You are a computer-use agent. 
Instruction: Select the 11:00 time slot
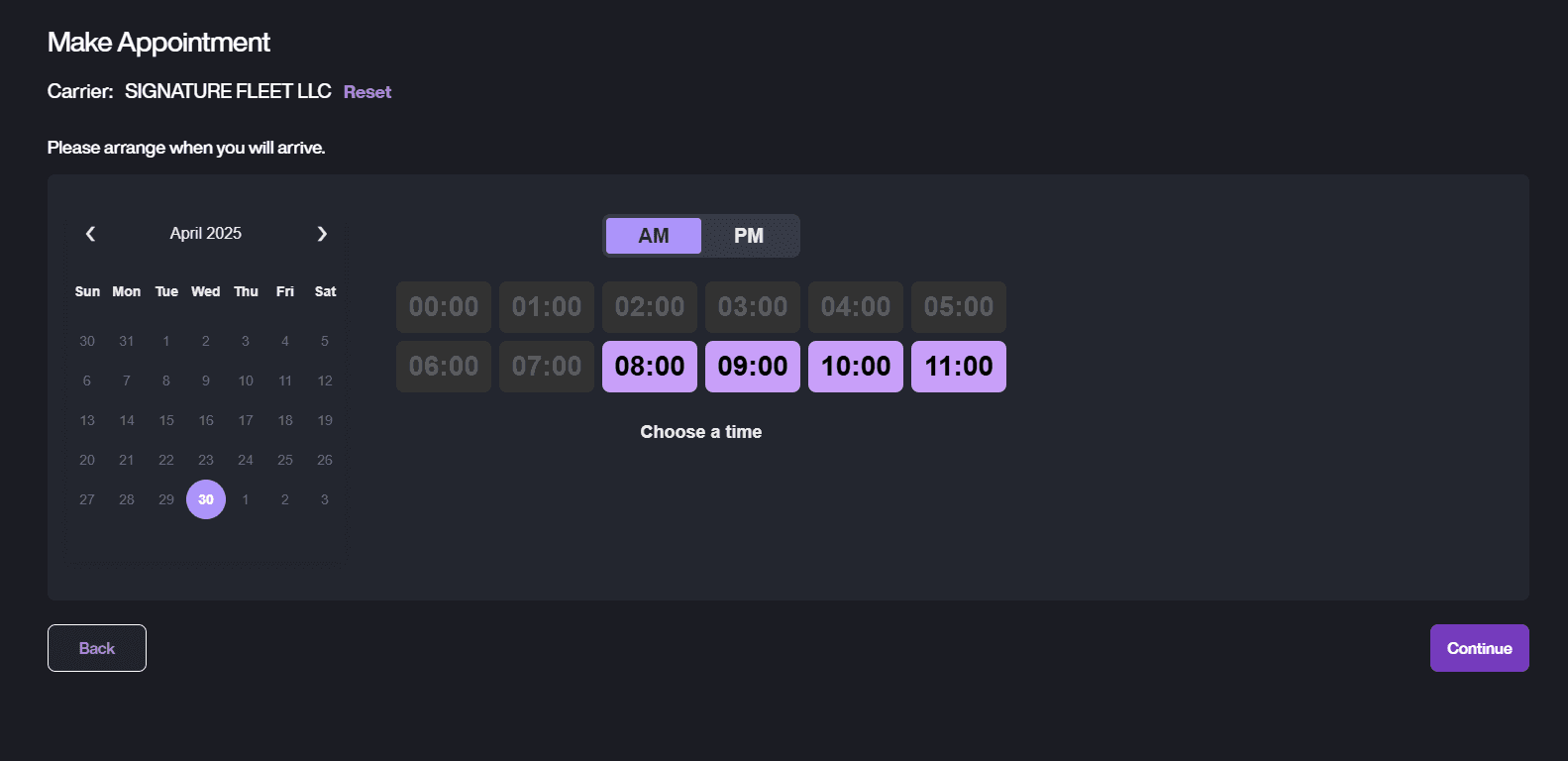959,367
